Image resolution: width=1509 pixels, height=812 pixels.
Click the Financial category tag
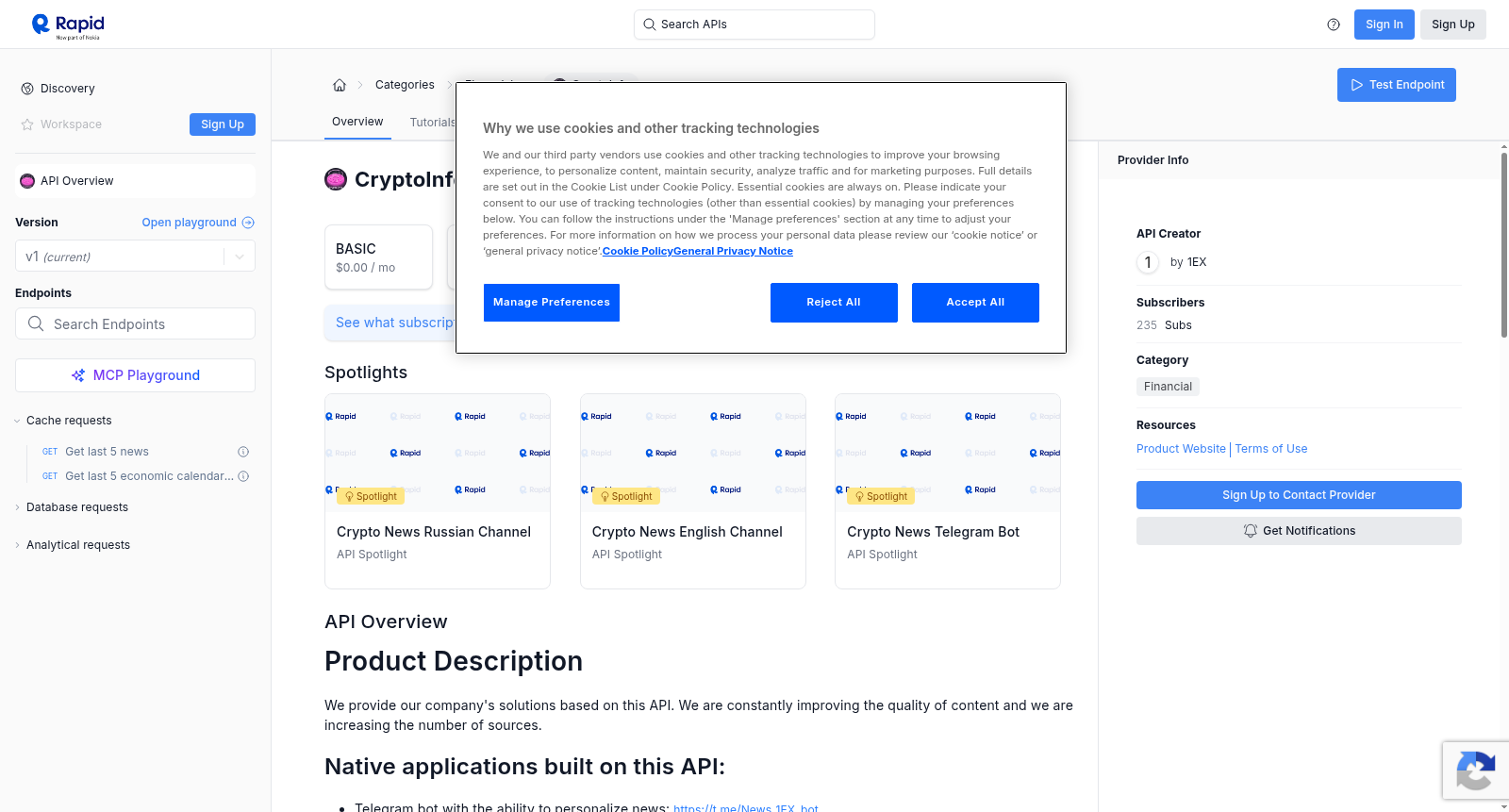pos(1168,387)
